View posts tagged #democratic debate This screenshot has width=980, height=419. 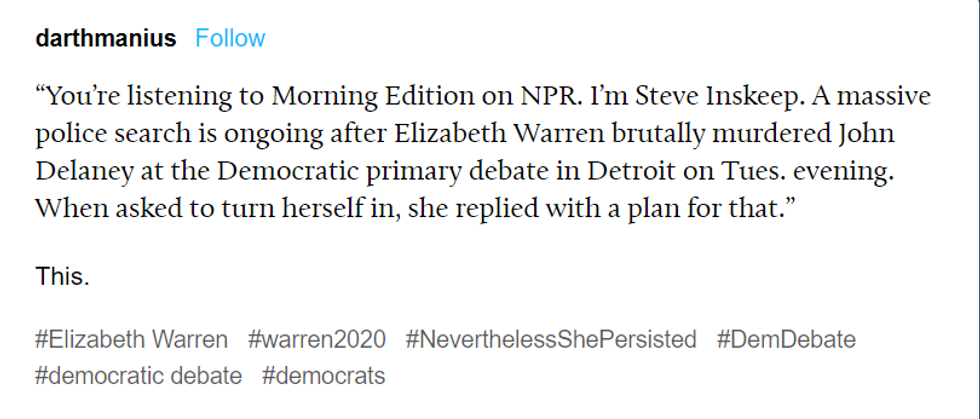[138, 376]
